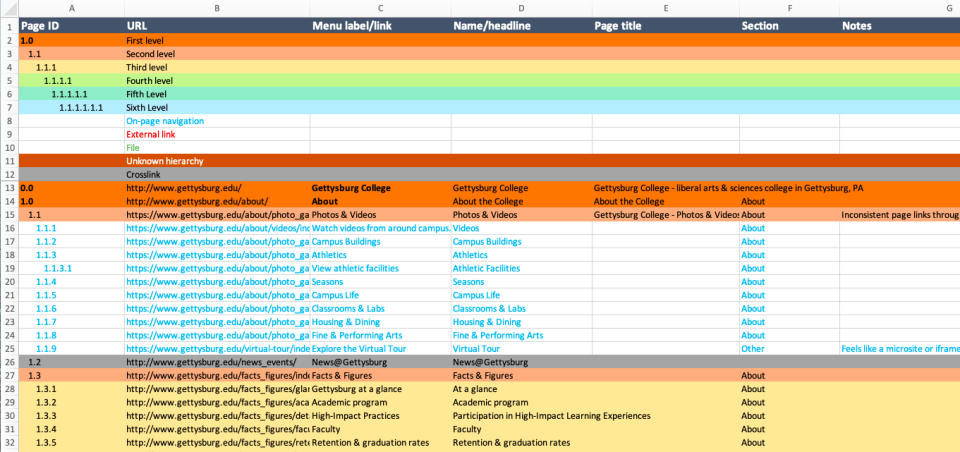This screenshot has height=452, width=960.
Task: Select the 'Second level' legend cell
Action: 217,54
